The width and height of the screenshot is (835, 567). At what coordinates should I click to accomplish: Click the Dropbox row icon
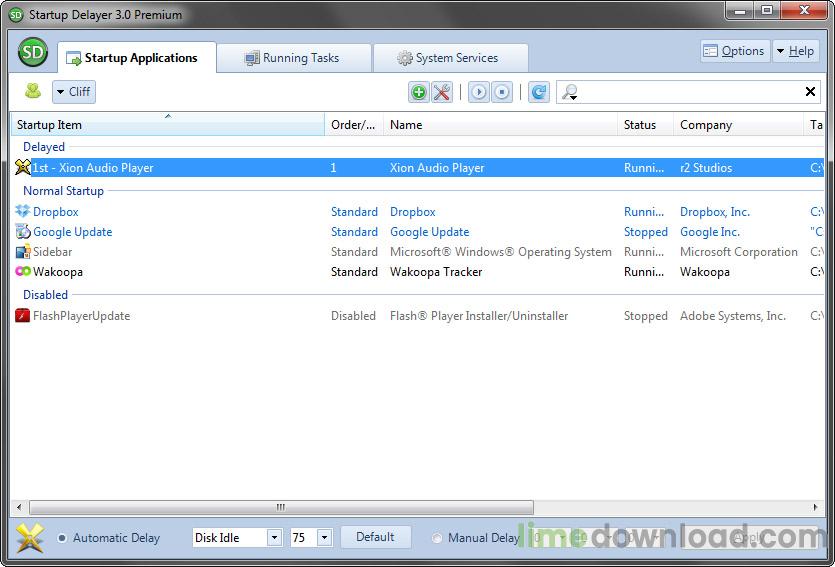pyautogui.click(x=23, y=211)
